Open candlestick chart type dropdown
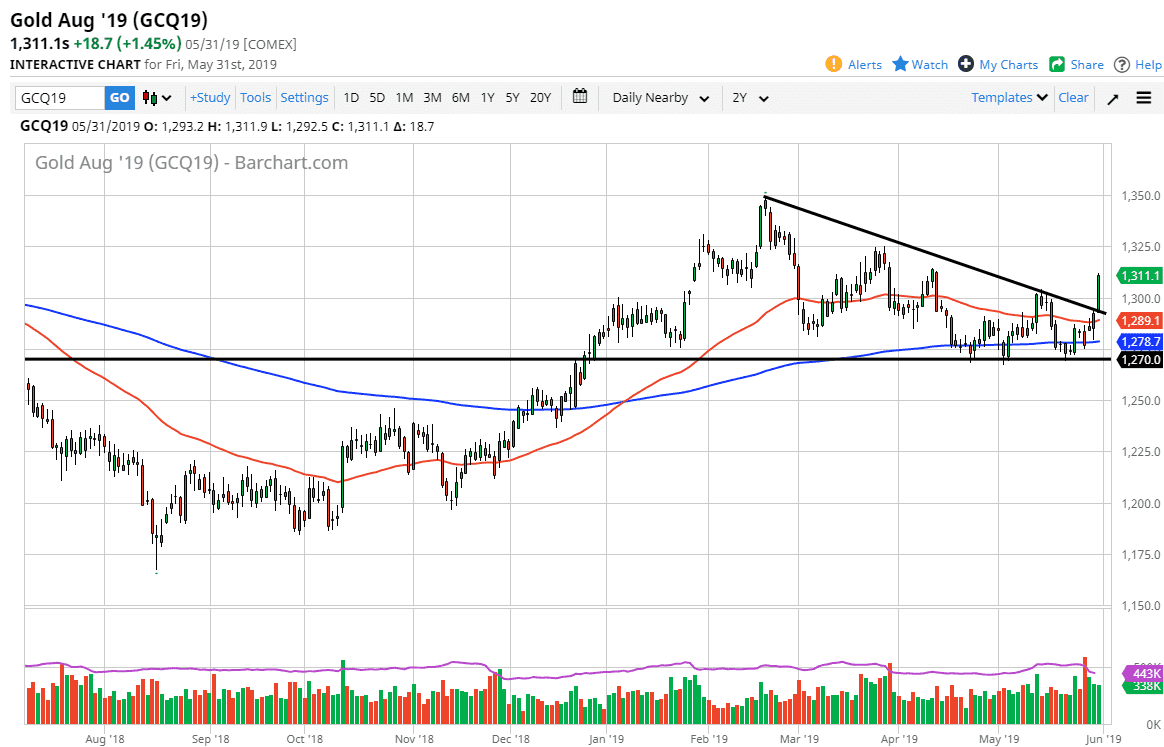 click(156, 97)
